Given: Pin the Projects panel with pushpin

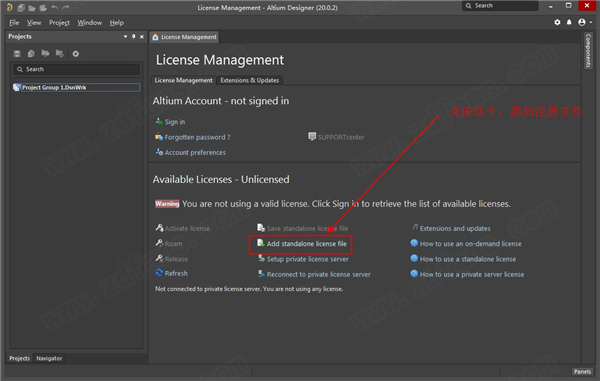Looking at the screenshot, I should (134, 36).
